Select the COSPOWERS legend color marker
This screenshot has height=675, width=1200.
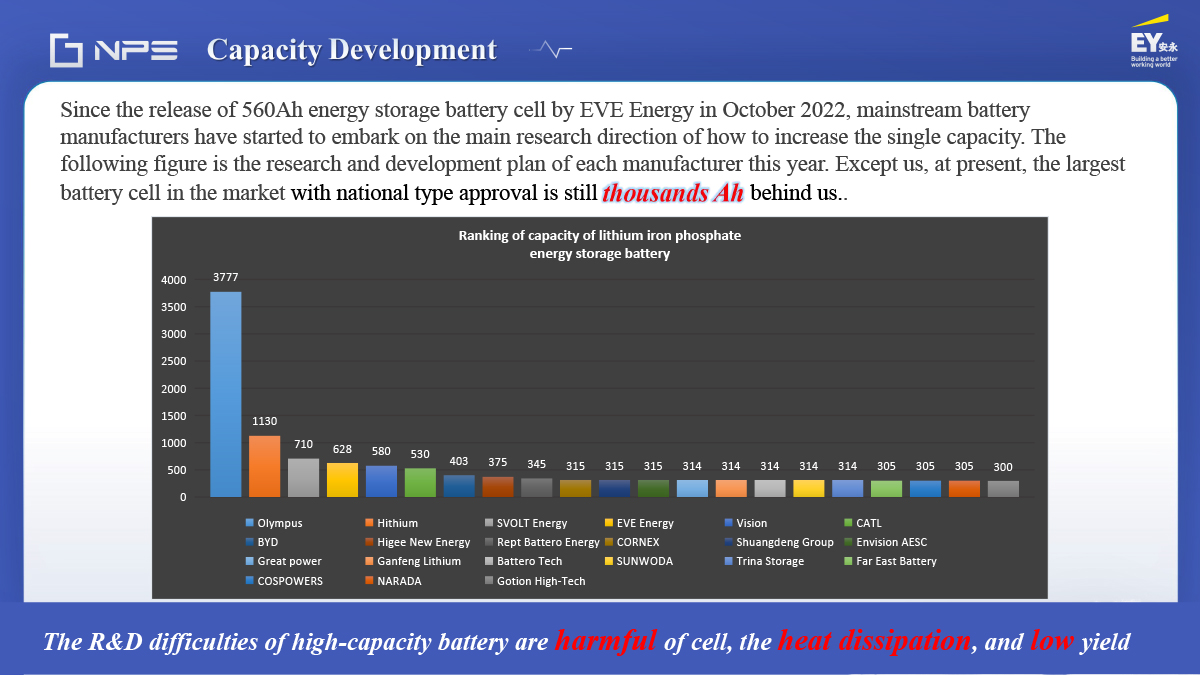click(250, 581)
